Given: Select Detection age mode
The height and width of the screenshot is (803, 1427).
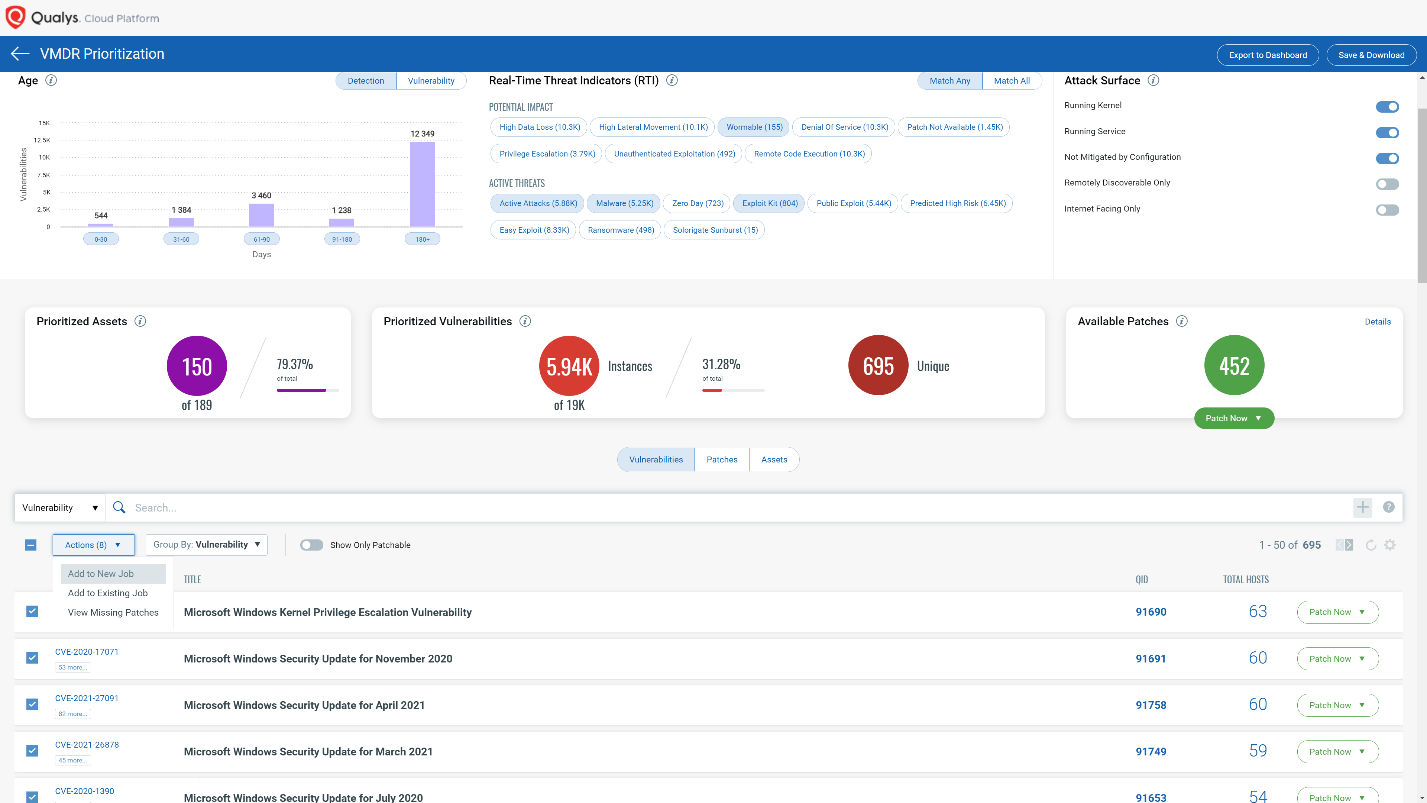Looking at the screenshot, I should [x=366, y=81].
